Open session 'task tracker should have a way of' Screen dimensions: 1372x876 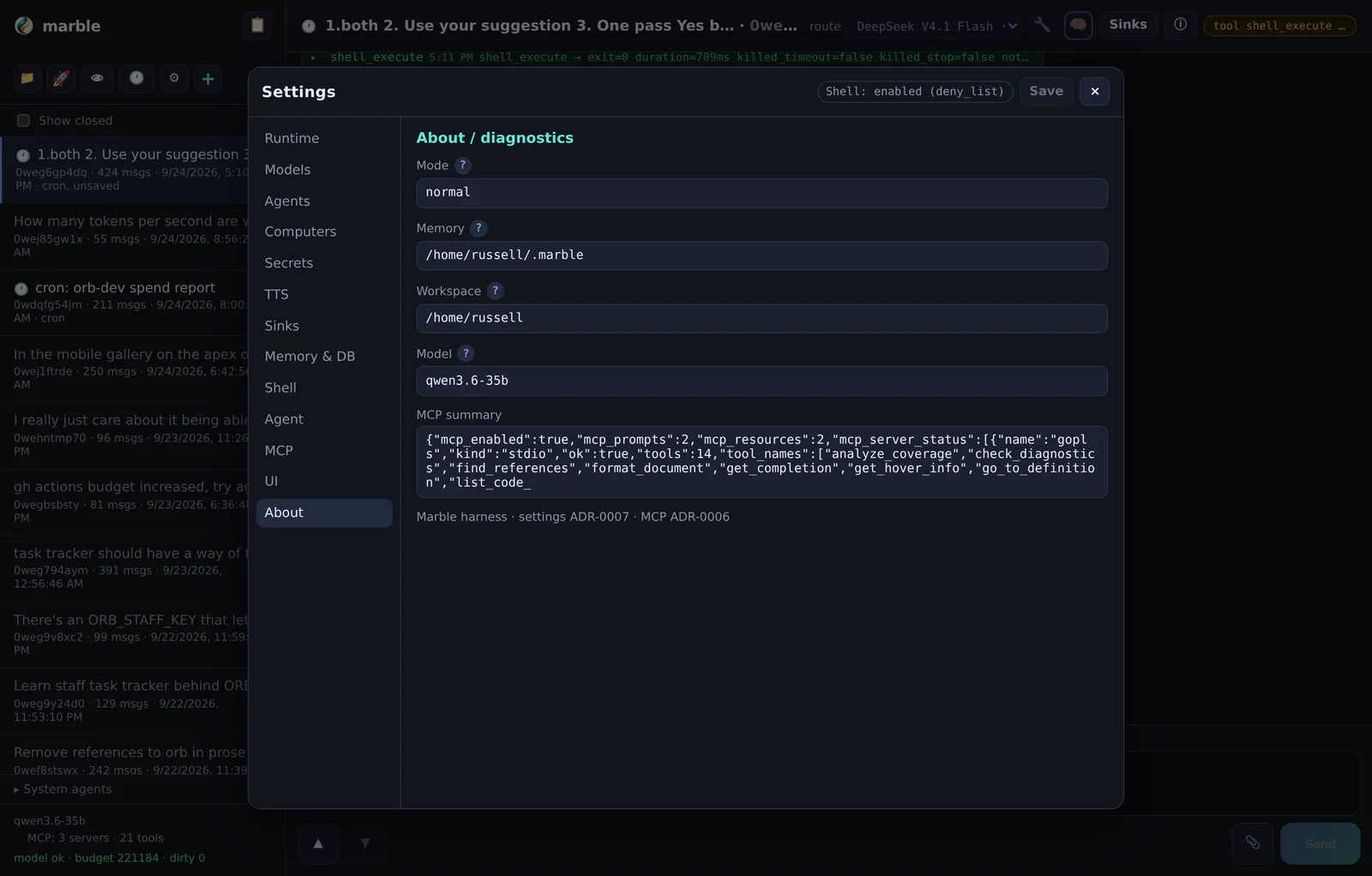124,567
